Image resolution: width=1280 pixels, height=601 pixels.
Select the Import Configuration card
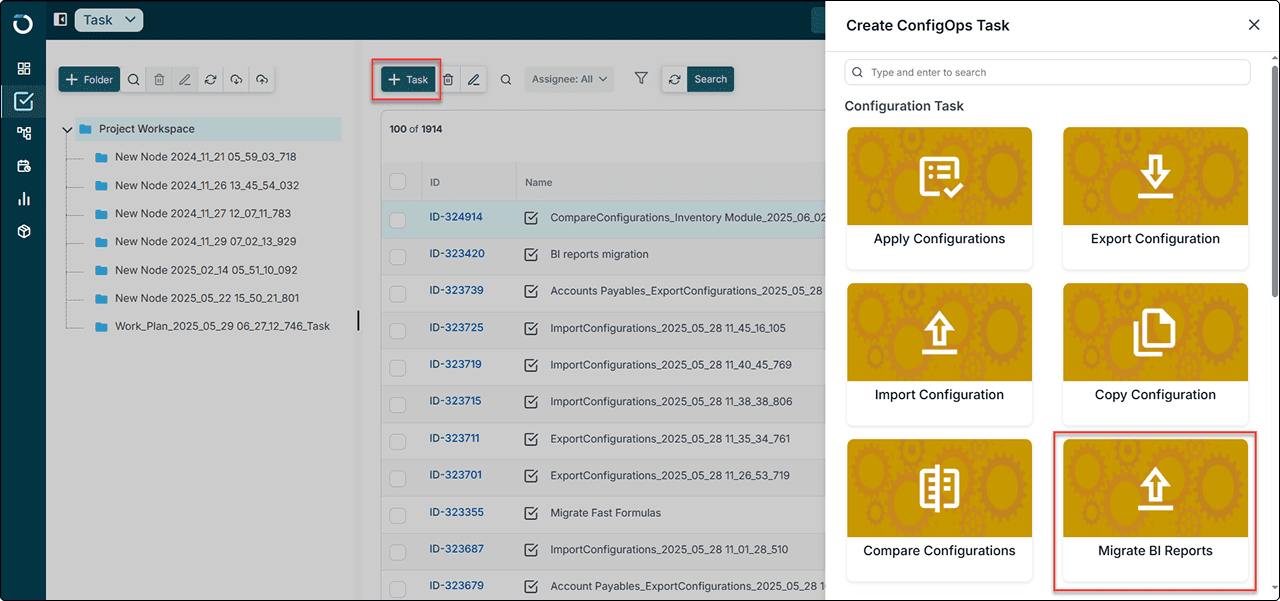939,353
